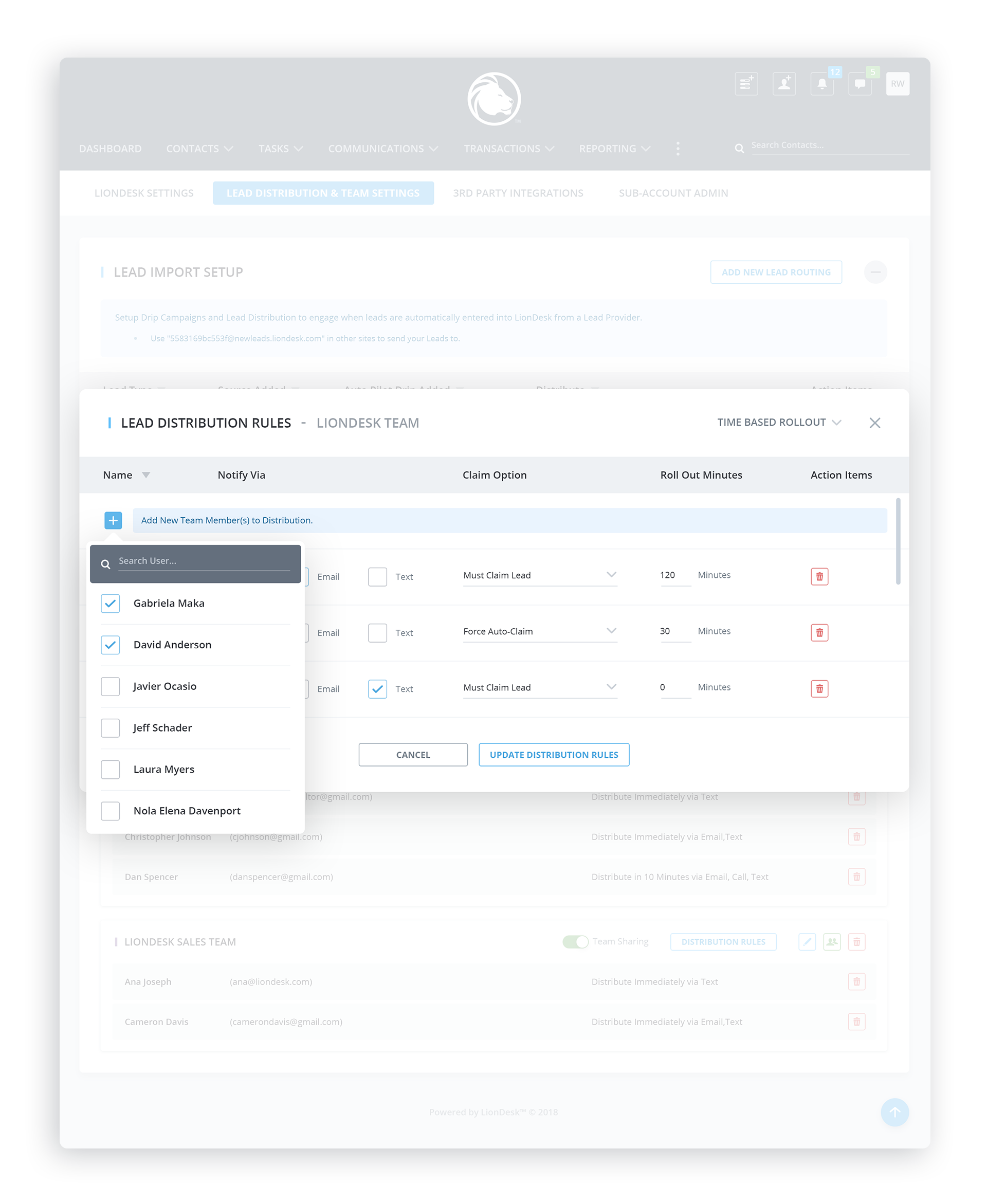
Task: Open Distribution Rules for Sales Team
Action: [723, 942]
